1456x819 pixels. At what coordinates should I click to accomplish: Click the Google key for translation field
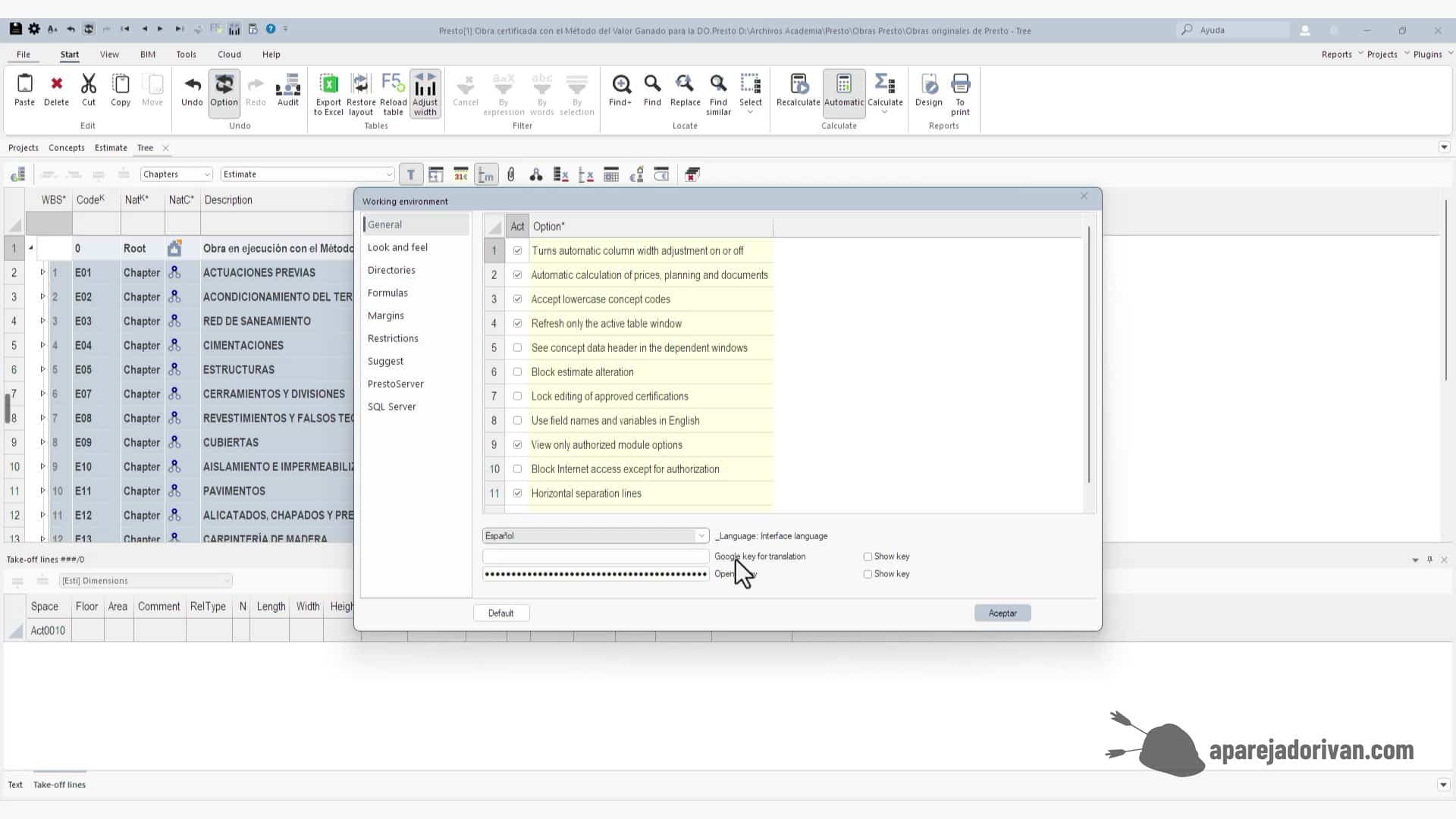pyautogui.click(x=595, y=557)
